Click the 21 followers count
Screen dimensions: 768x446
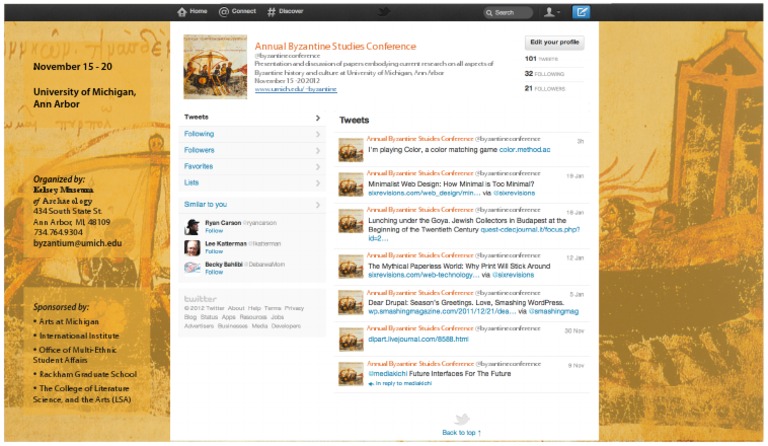pos(545,89)
